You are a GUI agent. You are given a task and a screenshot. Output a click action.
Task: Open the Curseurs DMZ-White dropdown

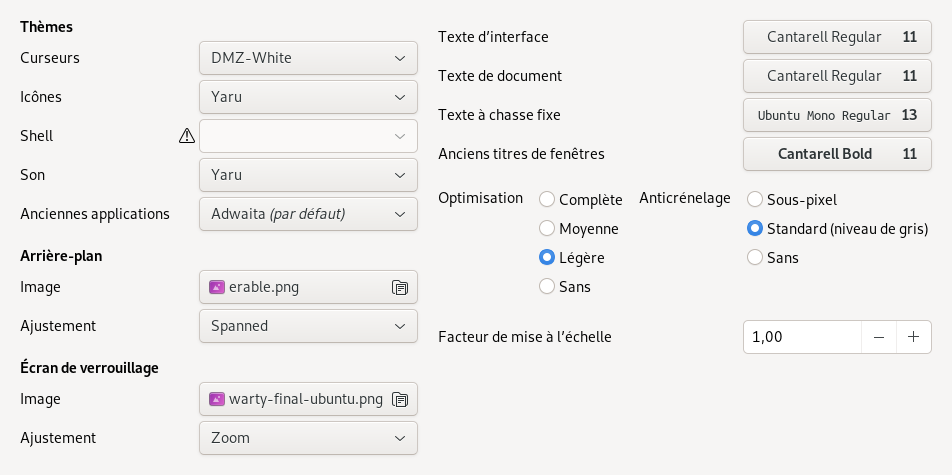[x=308, y=58]
